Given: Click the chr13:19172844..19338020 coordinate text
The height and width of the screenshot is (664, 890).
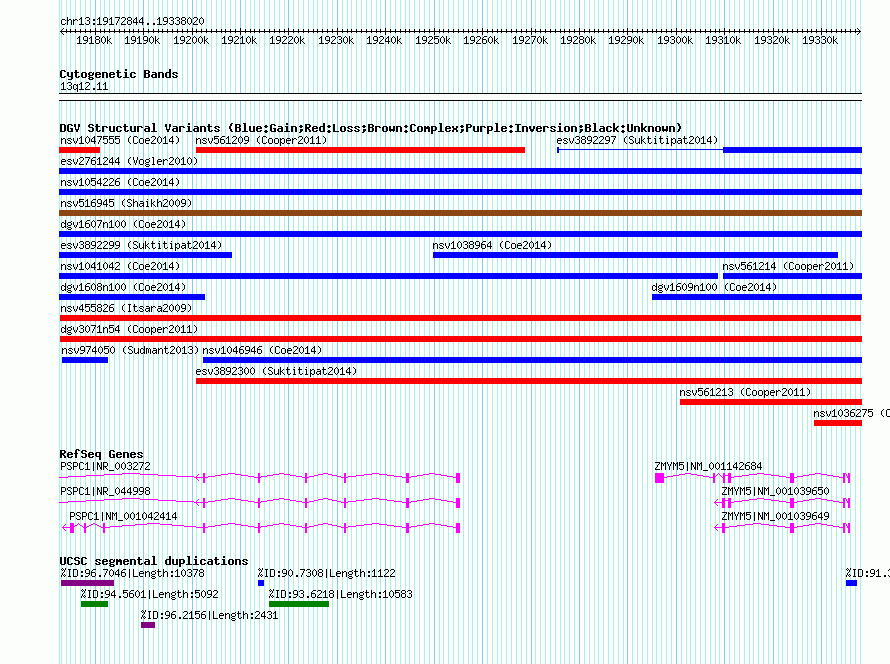Looking at the screenshot, I should pos(132,21).
